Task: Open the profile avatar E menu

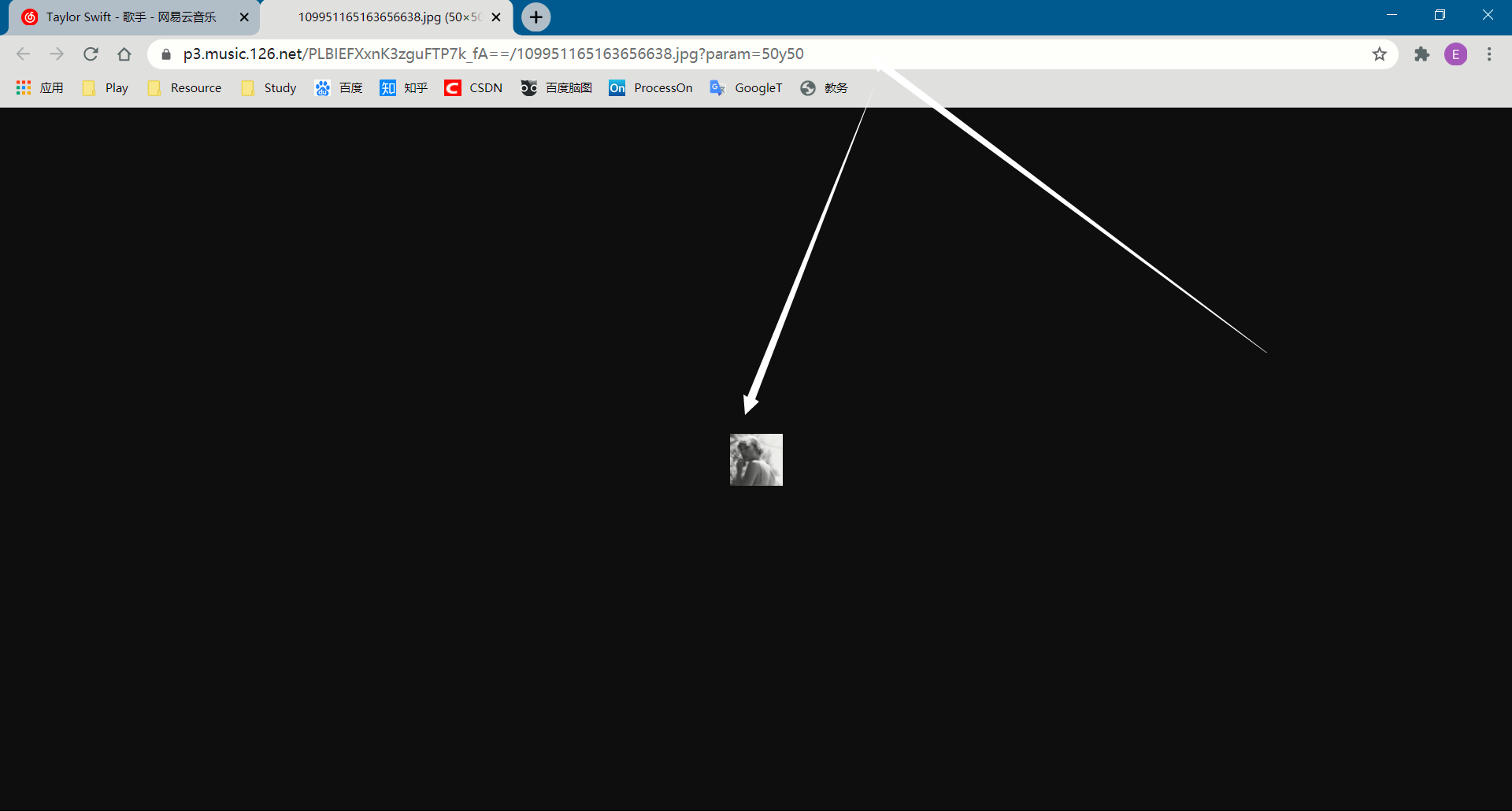Action: 1455,54
